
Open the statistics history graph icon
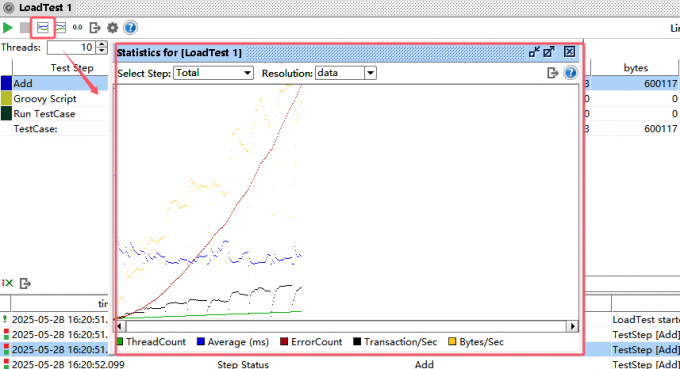point(60,28)
